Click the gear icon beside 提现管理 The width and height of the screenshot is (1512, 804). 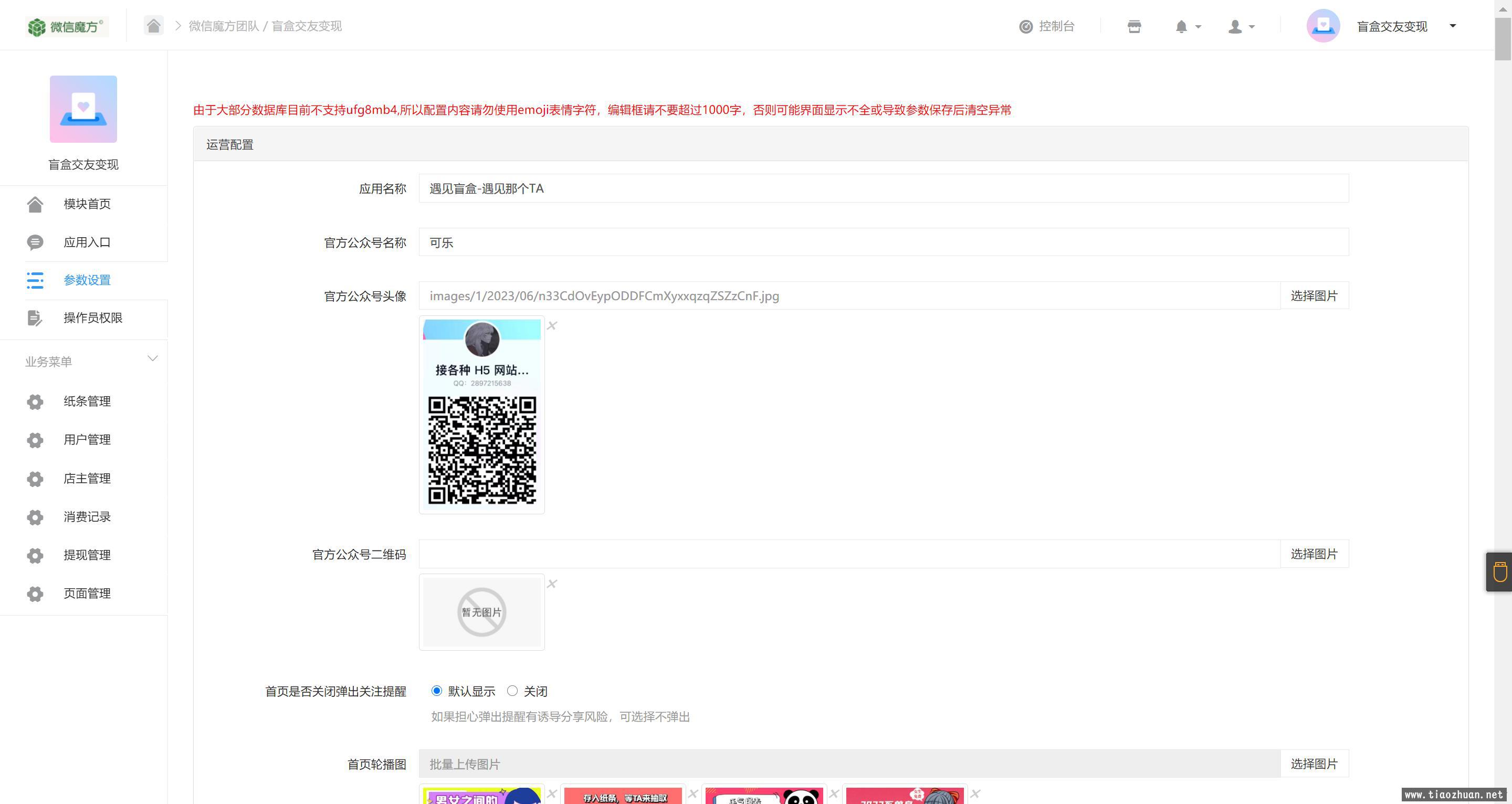[35, 555]
